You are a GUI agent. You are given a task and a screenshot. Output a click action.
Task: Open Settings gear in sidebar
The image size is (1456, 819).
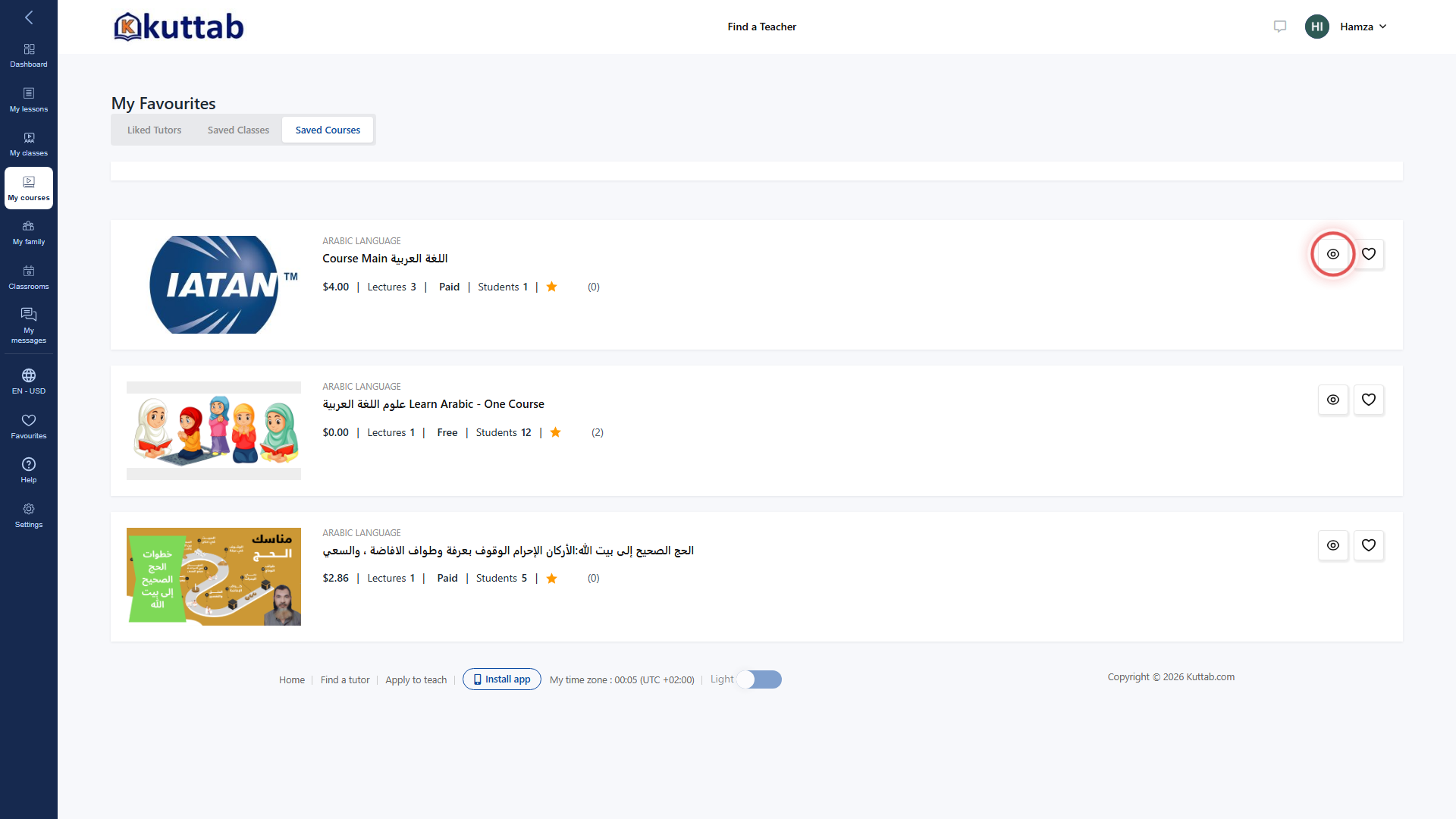tap(29, 515)
